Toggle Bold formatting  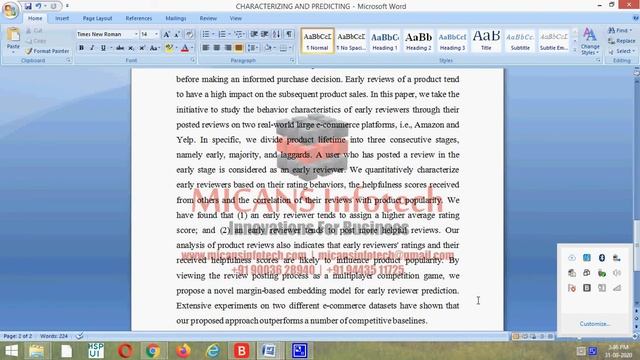point(81,48)
